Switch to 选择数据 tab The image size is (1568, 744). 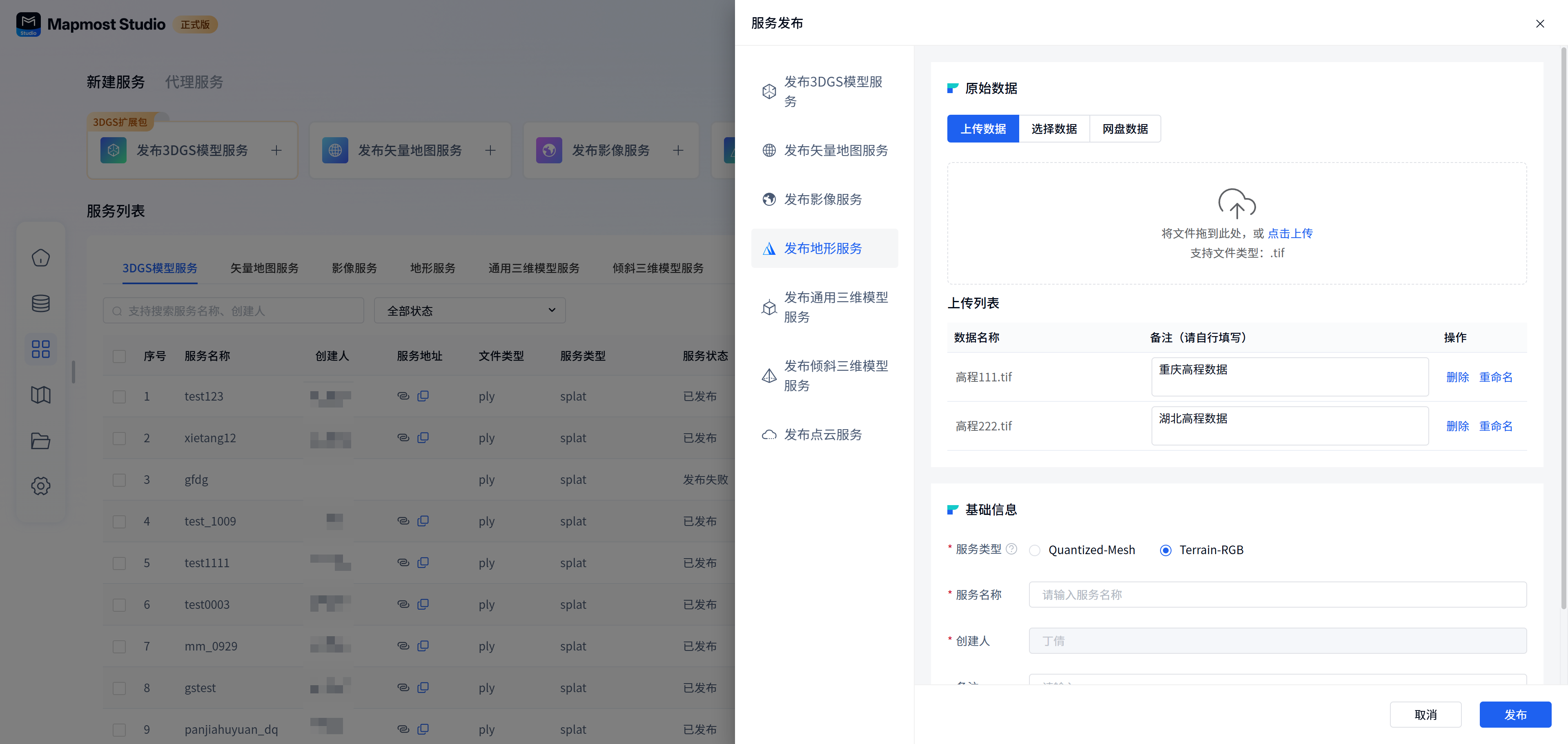(x=1053, y=129)
